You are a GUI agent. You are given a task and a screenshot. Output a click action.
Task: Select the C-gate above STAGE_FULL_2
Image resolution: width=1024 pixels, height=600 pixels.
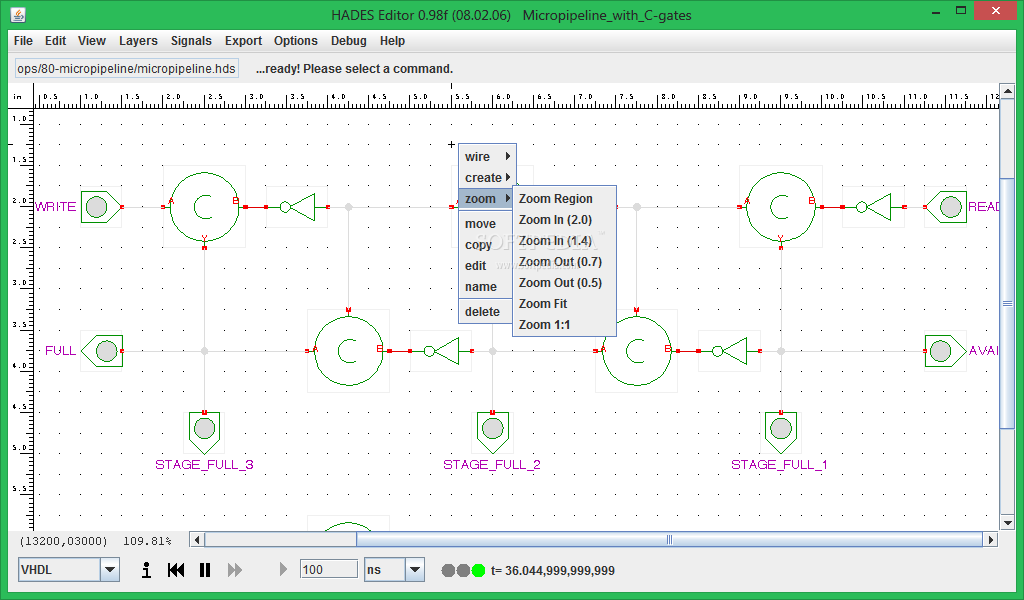point(348,351)
